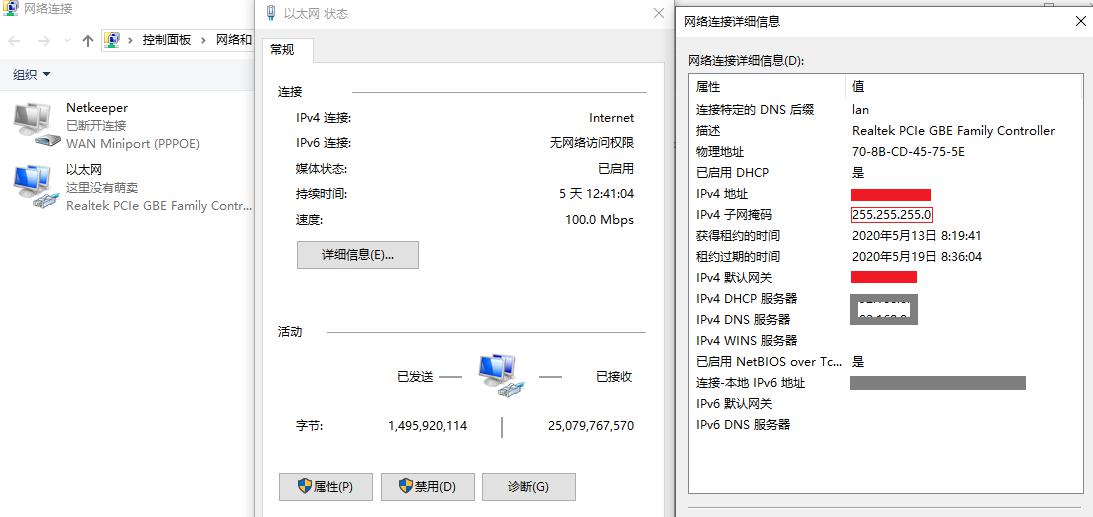Select the 租约过期的时间 row
1093x517 pixels.
click(x=885, y=256)
